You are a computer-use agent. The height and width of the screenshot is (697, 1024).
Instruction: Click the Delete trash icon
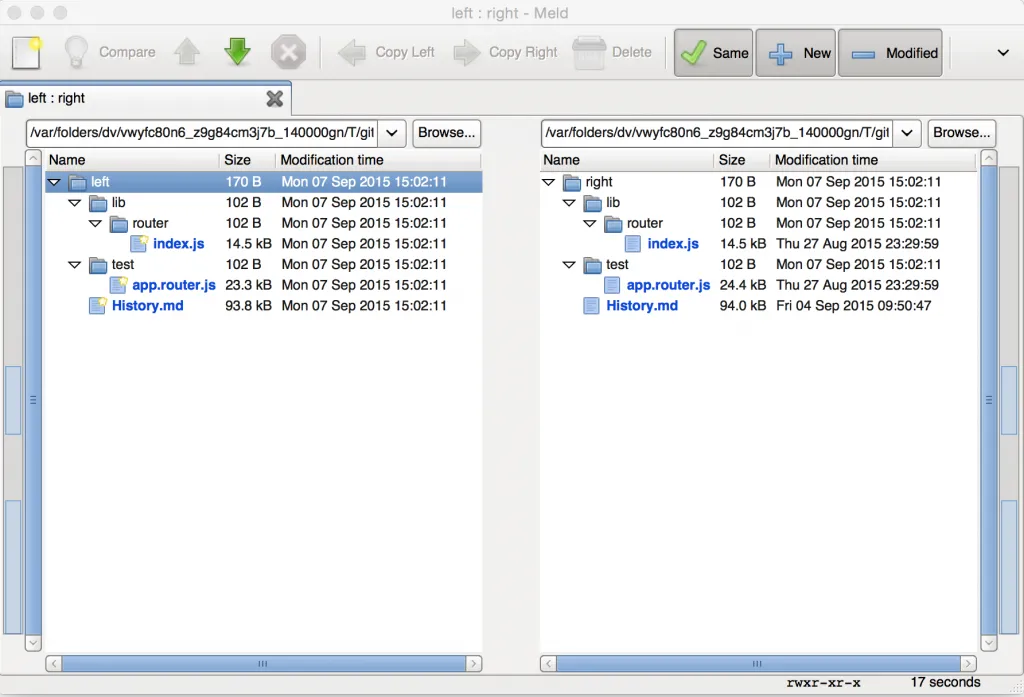pyautogui.click(x=589, y=52)
